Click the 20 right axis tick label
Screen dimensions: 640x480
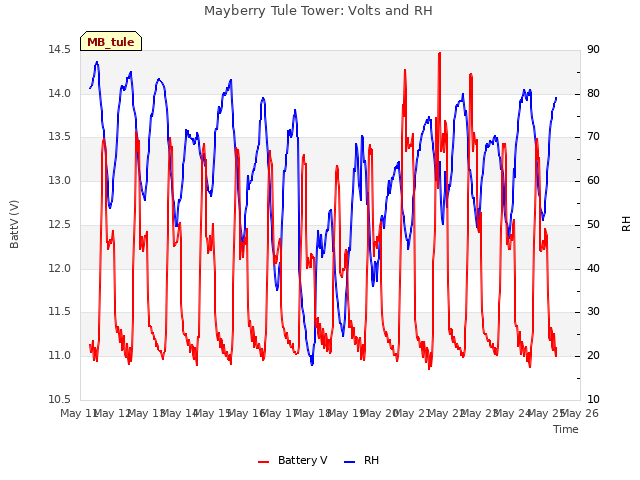click(x=593, y=356)
